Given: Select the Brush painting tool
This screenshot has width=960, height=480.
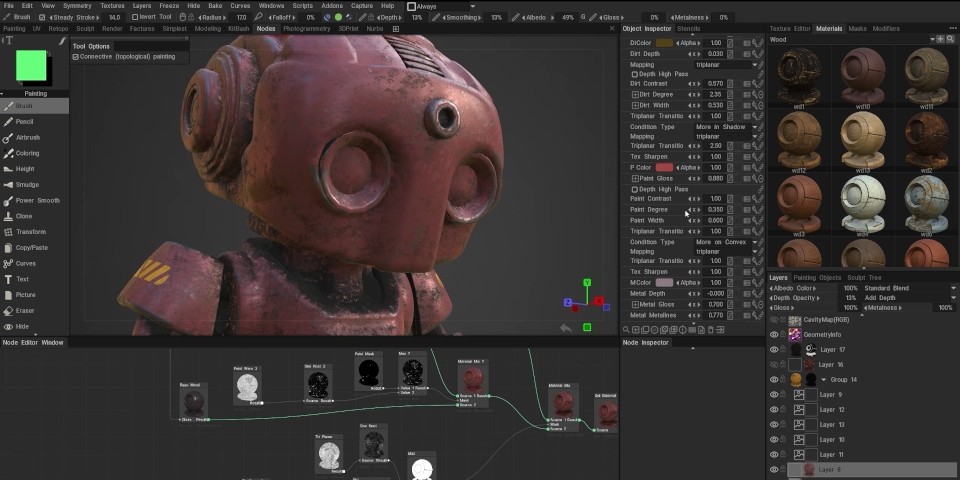Looking at the screenshot, I should point(34,106).
